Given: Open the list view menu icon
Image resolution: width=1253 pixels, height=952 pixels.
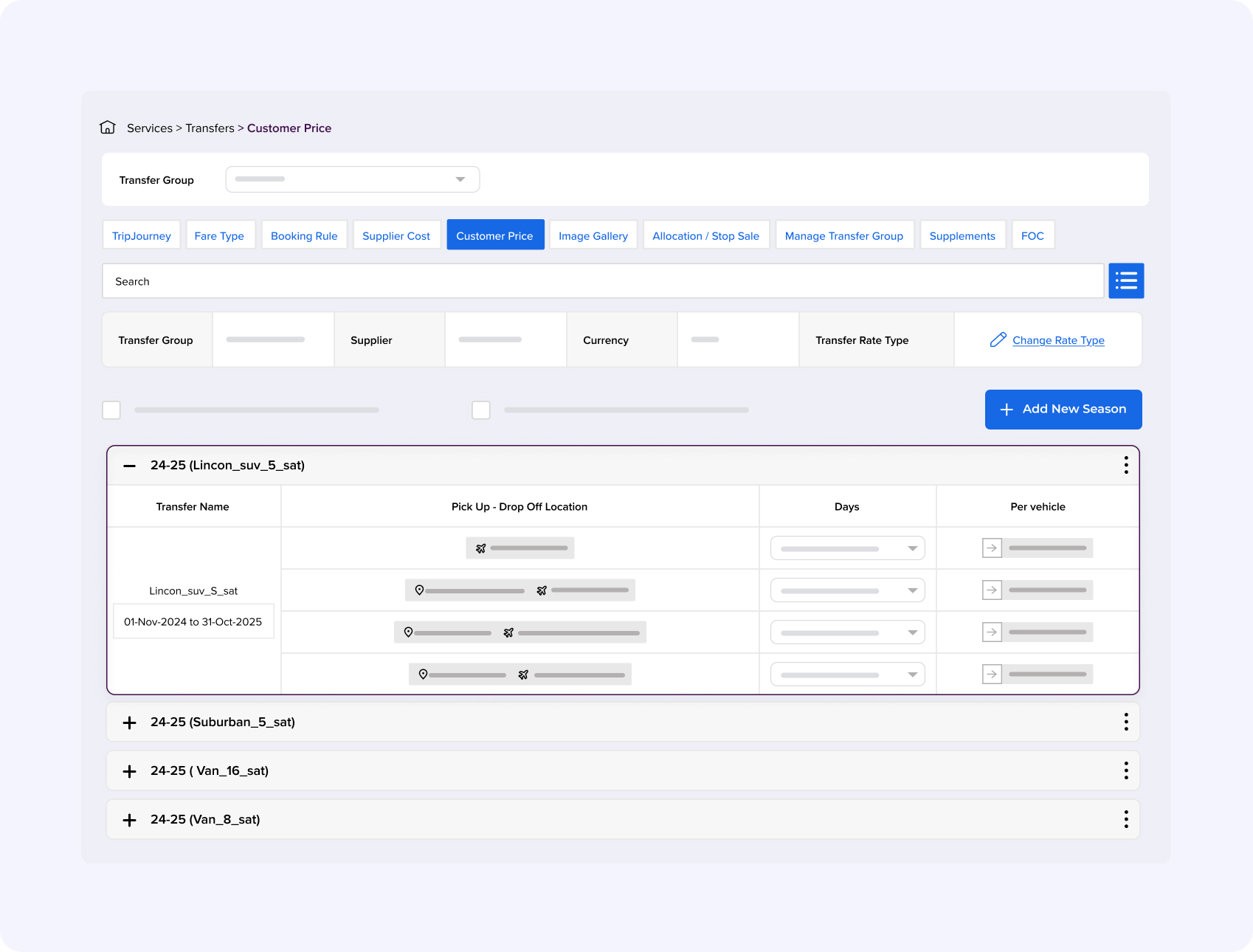Looking at the screenshot, I should coord(1126,280).
